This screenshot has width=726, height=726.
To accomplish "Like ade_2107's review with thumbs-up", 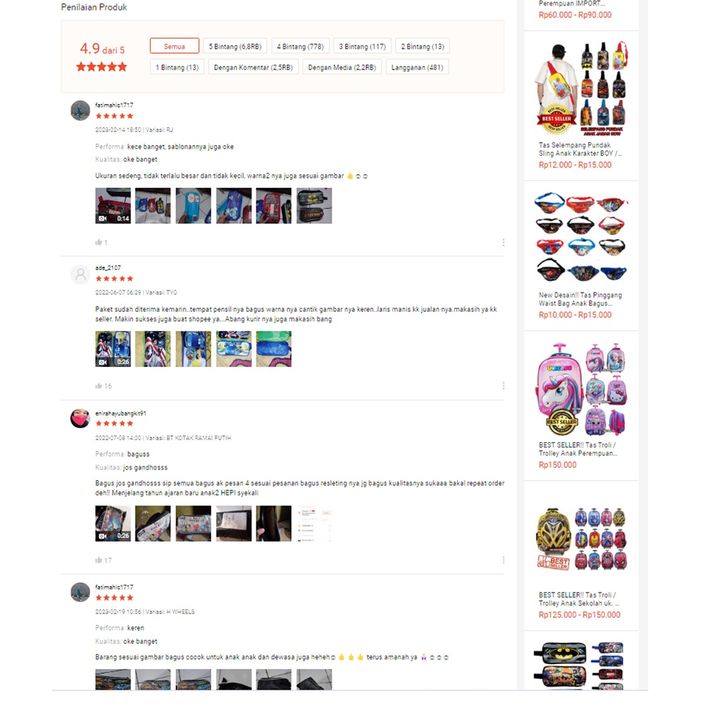I will (x=98, y=386).
